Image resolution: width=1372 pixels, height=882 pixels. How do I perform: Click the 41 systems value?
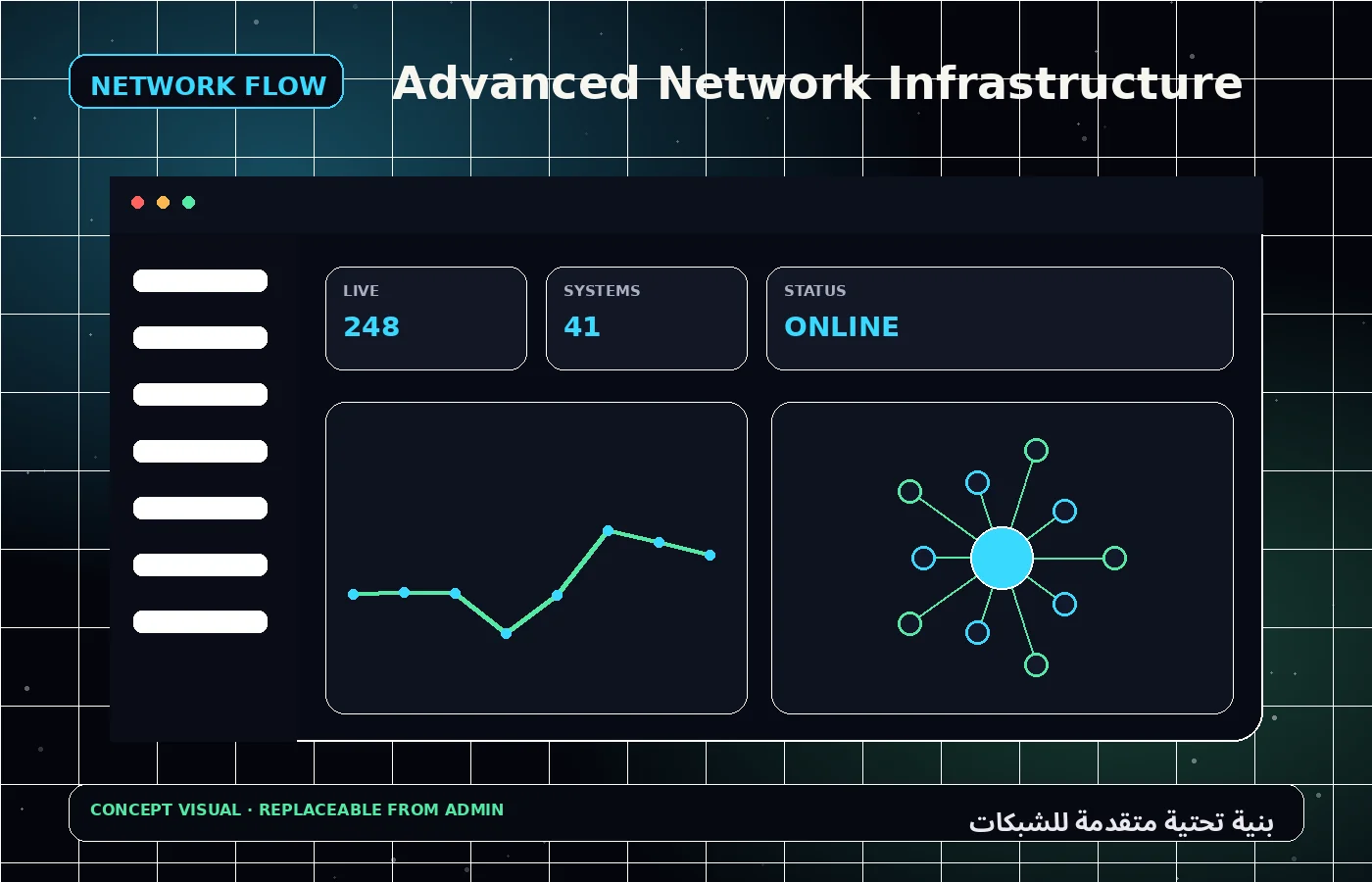(582, 326)
